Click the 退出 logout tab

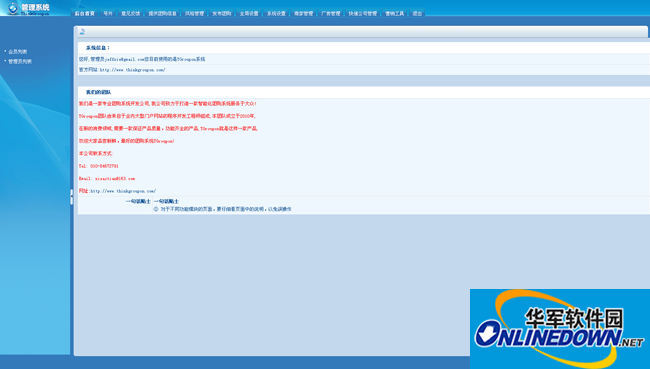417,13
